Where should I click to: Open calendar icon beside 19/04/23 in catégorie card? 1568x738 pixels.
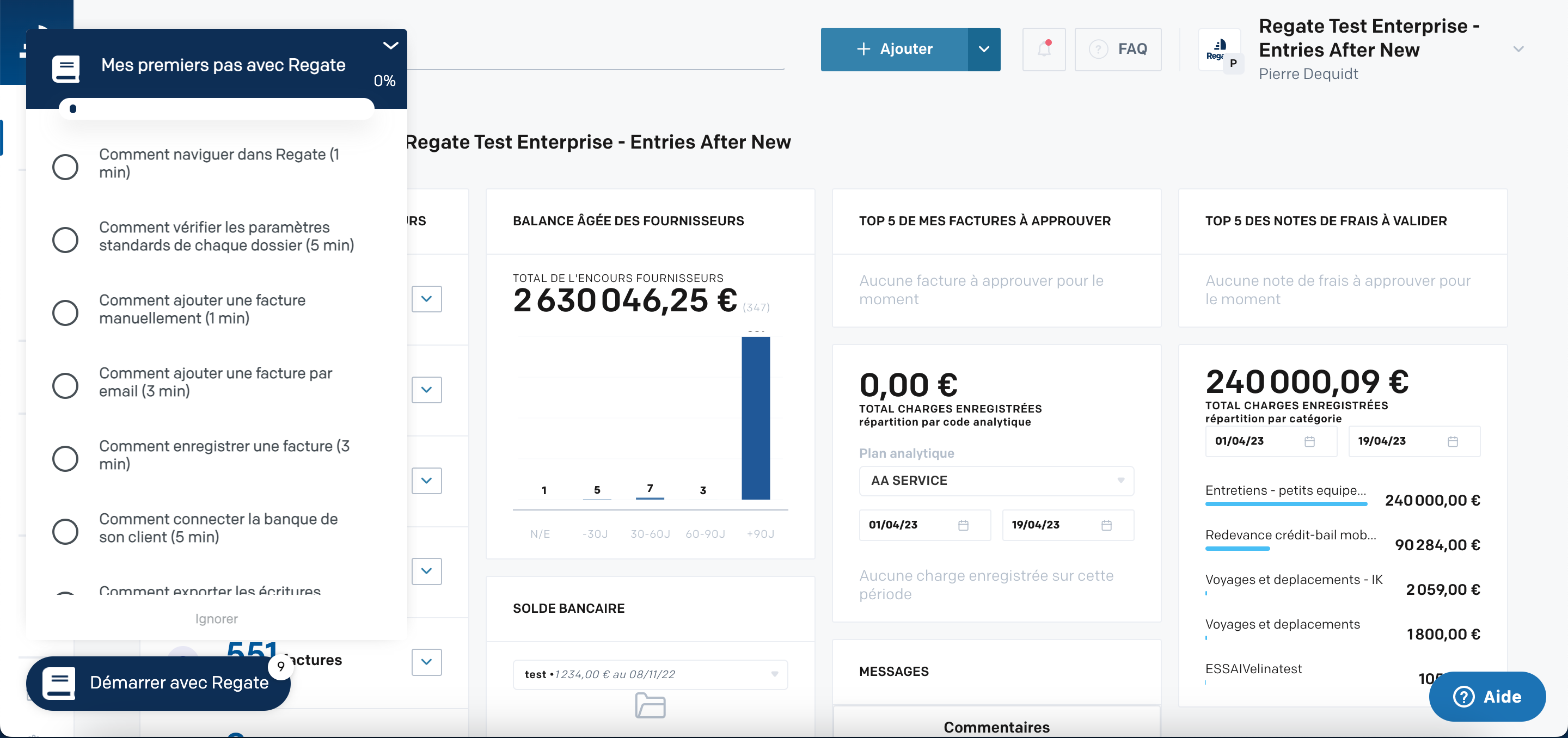(x=1453, y=441)
